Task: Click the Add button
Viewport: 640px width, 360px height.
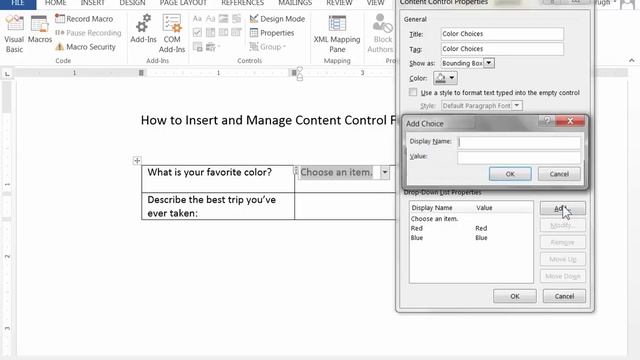Action: pos(562,209)
